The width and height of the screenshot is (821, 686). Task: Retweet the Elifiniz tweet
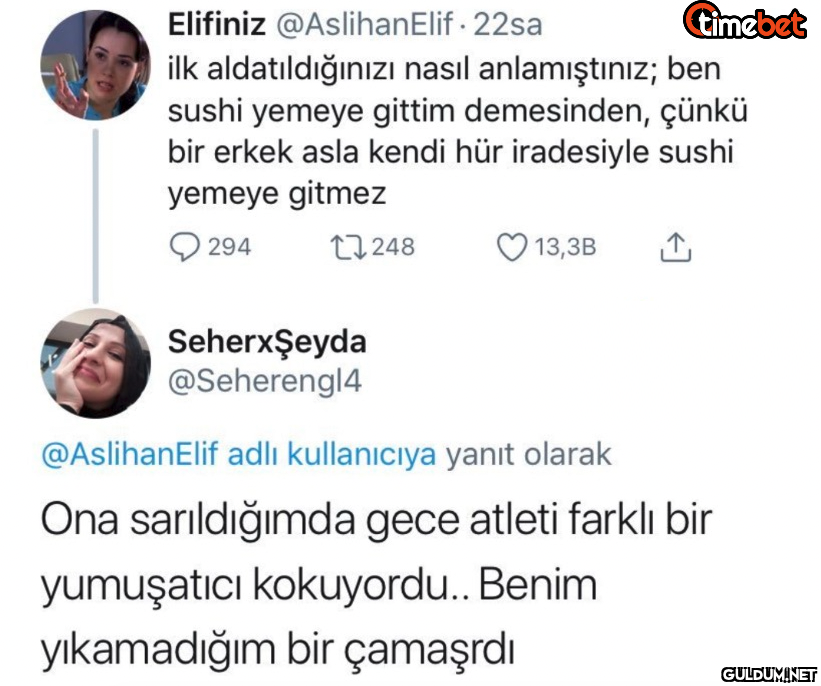pyautogui.click(x=348, y=248)
